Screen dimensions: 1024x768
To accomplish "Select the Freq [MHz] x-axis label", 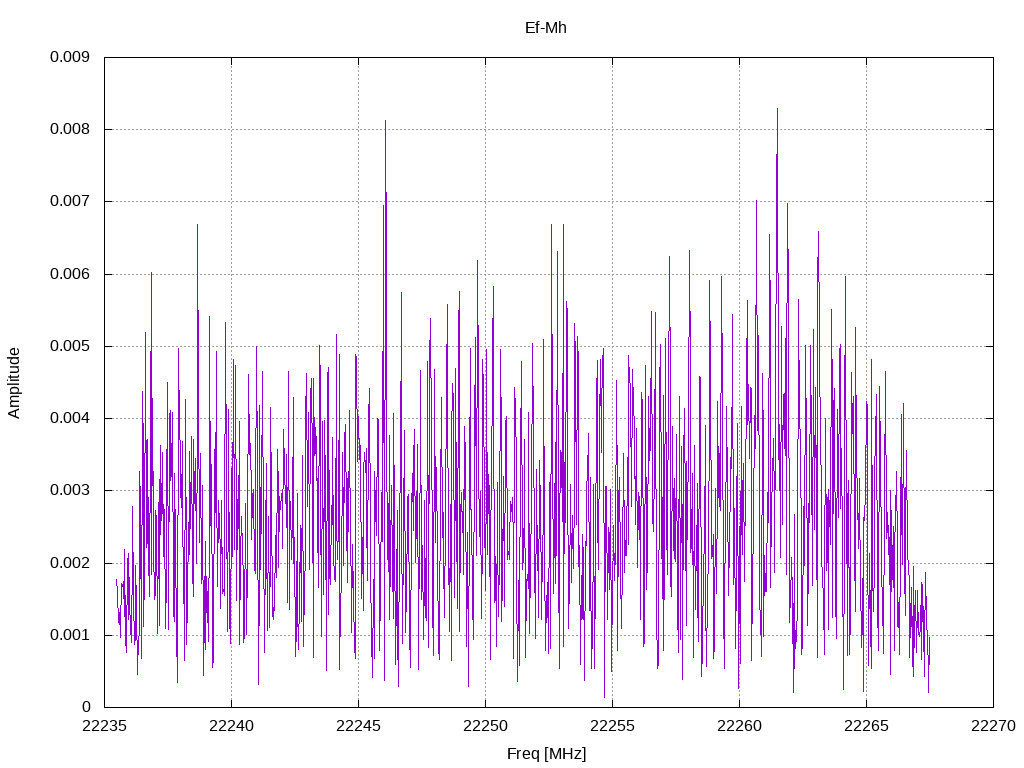I will click(x=546, y=754).
